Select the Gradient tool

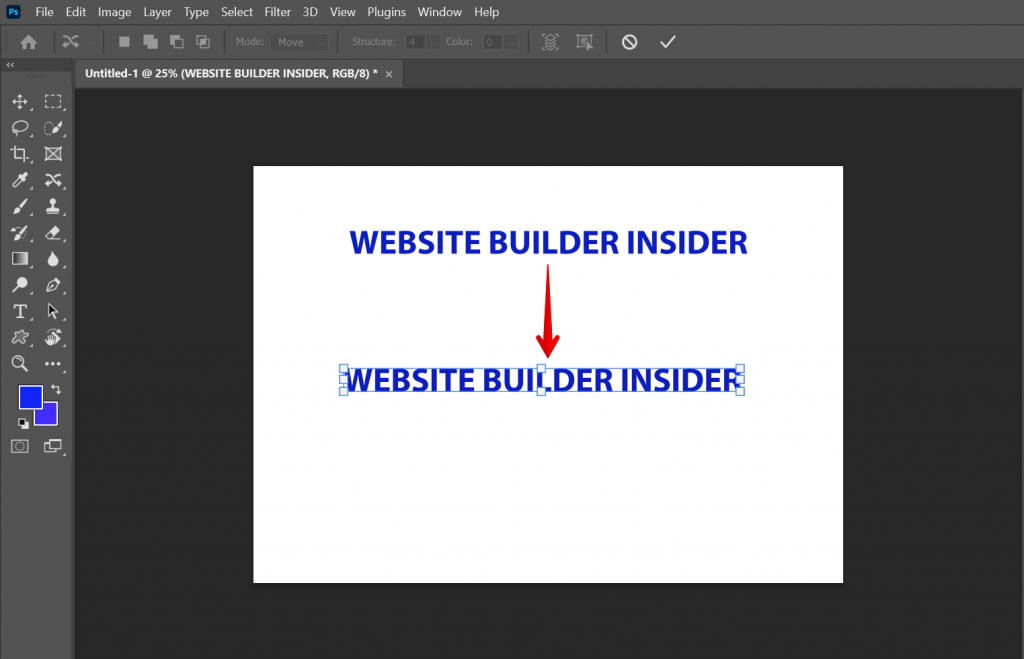point(20,259)
